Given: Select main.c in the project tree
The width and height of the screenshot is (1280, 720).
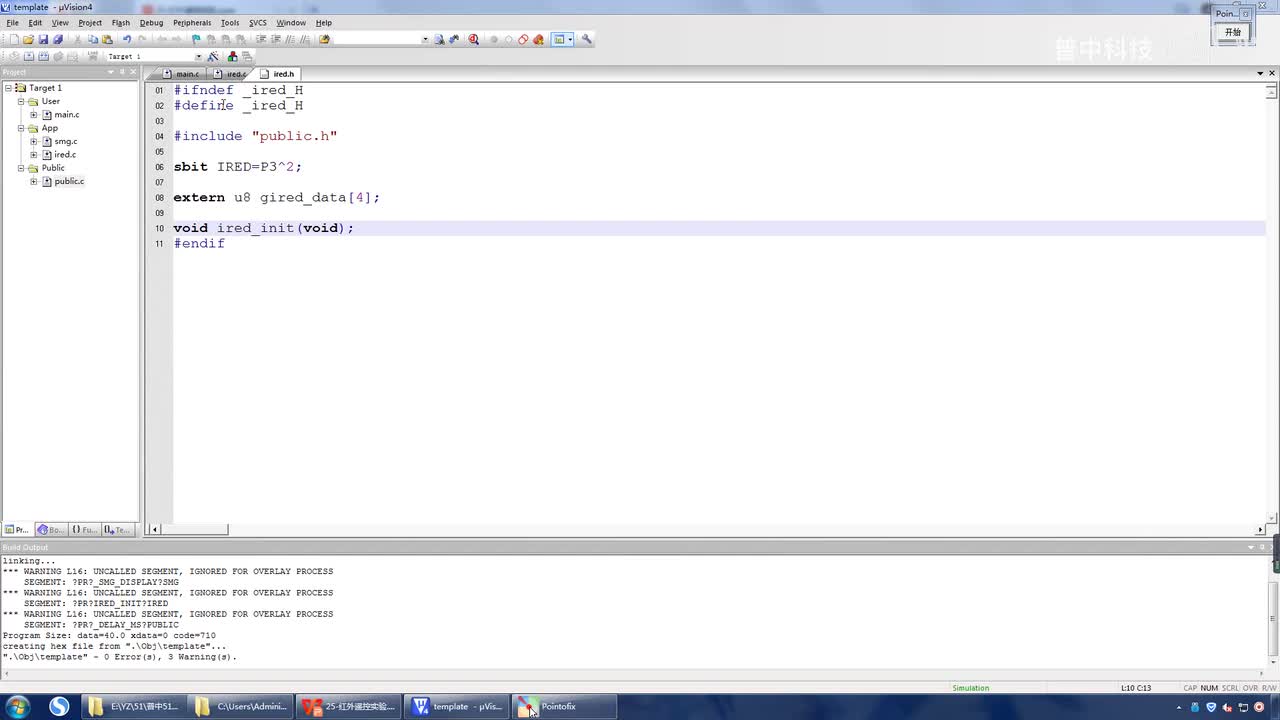Looking at the screenshot, I should click(67, 115).
